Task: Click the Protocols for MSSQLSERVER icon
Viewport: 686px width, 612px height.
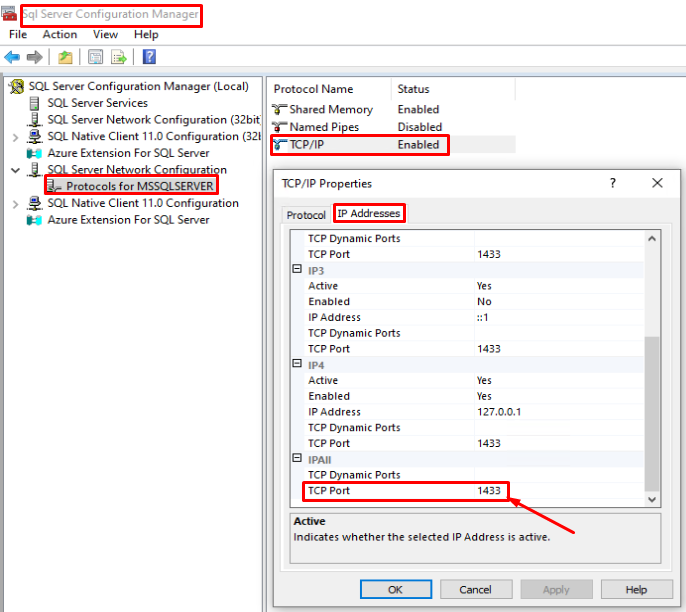Action: [x=54, y=186]
